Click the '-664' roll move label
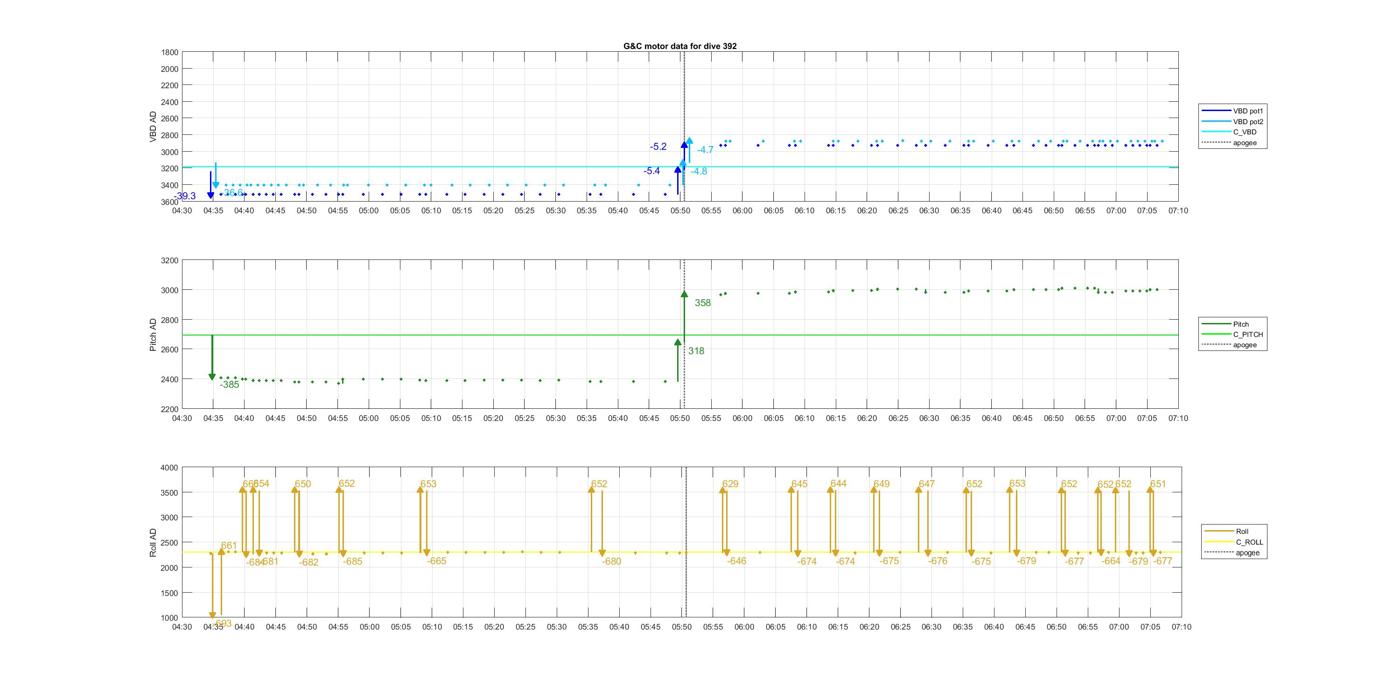Viewport: 1400px width, 693px height. pyautogui.click(x=1111, y=561)
